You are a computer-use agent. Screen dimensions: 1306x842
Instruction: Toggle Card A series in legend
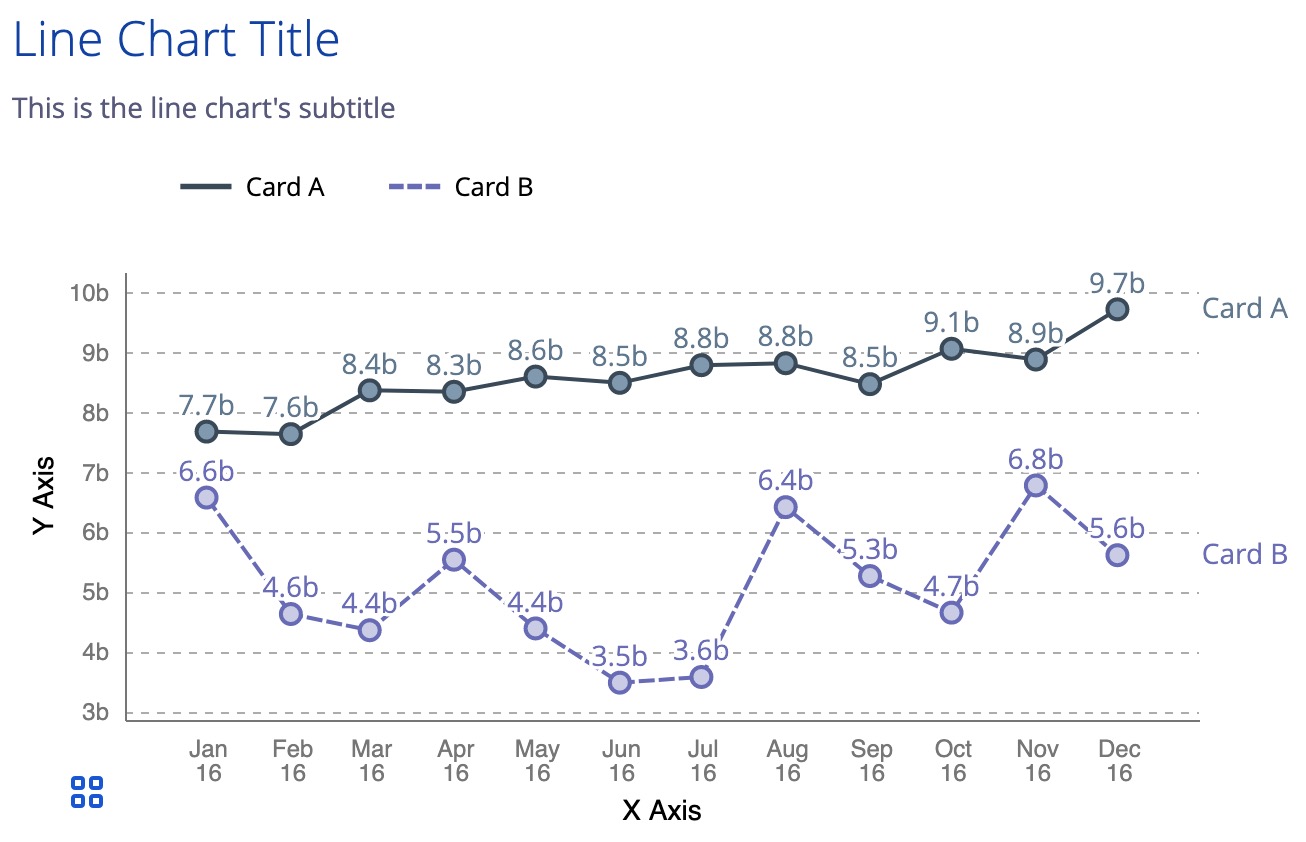click(284, 187)
